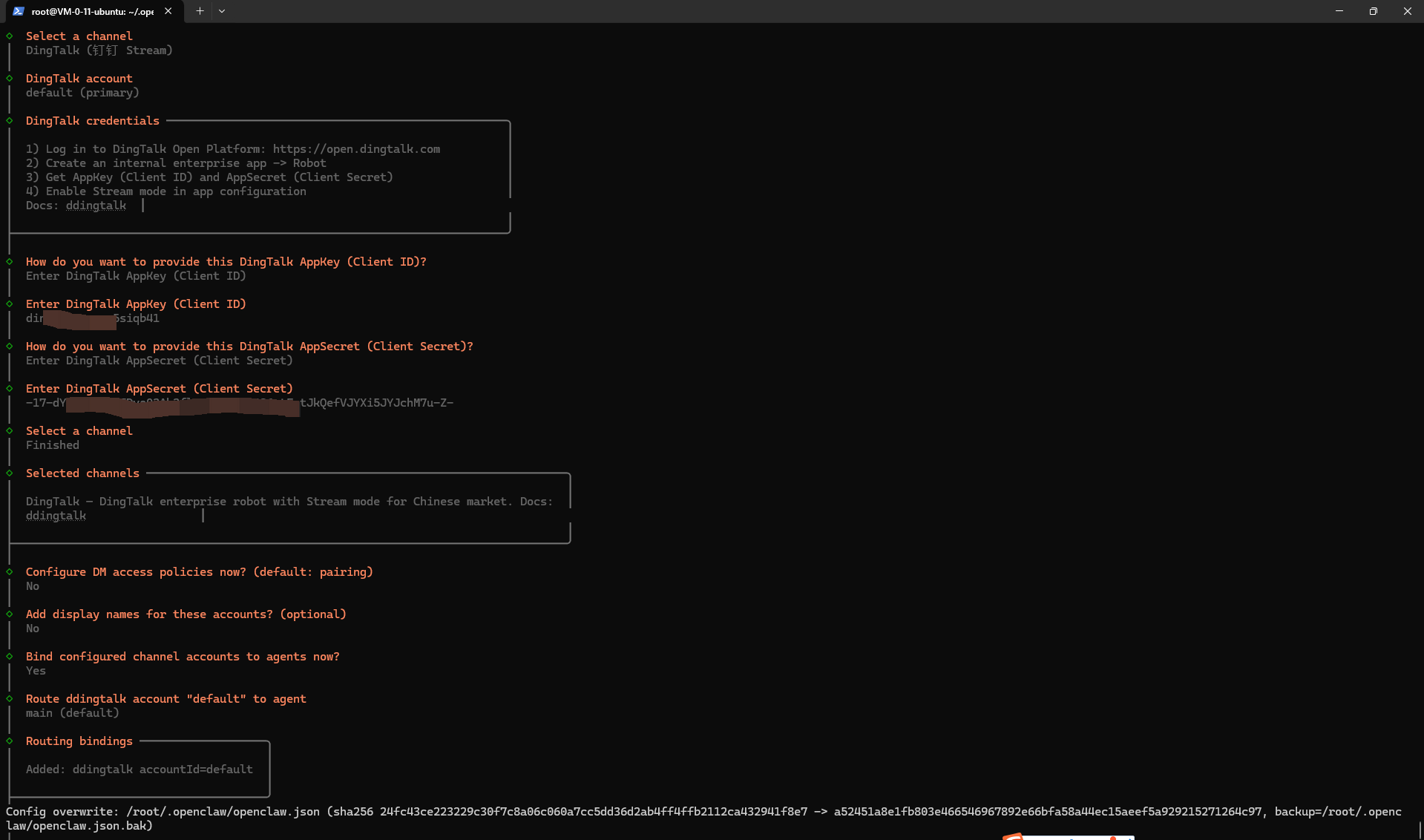
Task: Switch to the root@VM-0-11-ubuntu terminal tab
Action: click(93, 11)
